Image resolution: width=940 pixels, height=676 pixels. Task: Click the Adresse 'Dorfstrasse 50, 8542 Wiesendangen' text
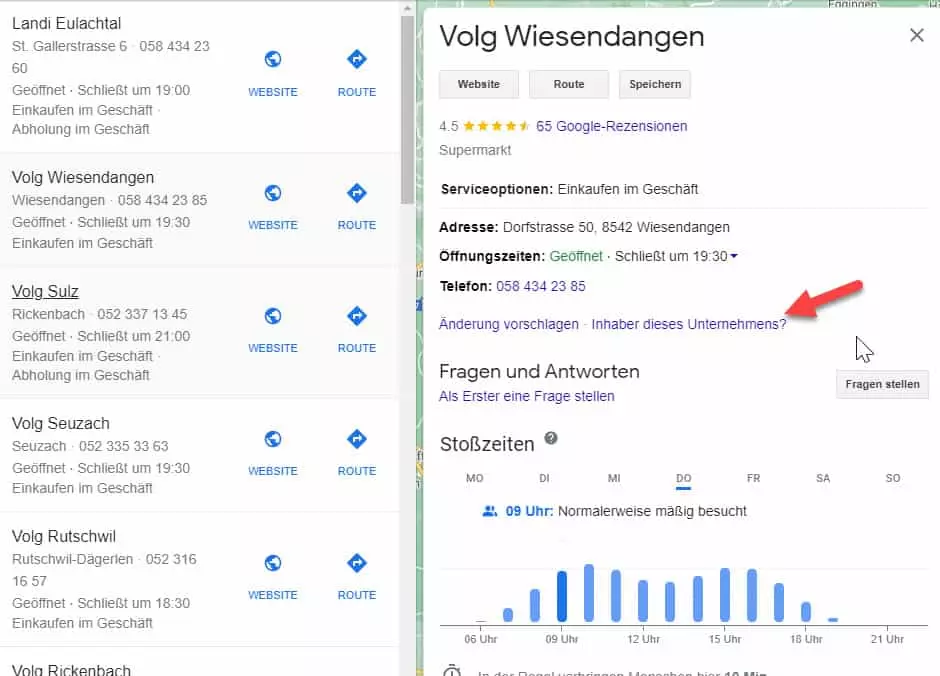[x=616, y=228]
